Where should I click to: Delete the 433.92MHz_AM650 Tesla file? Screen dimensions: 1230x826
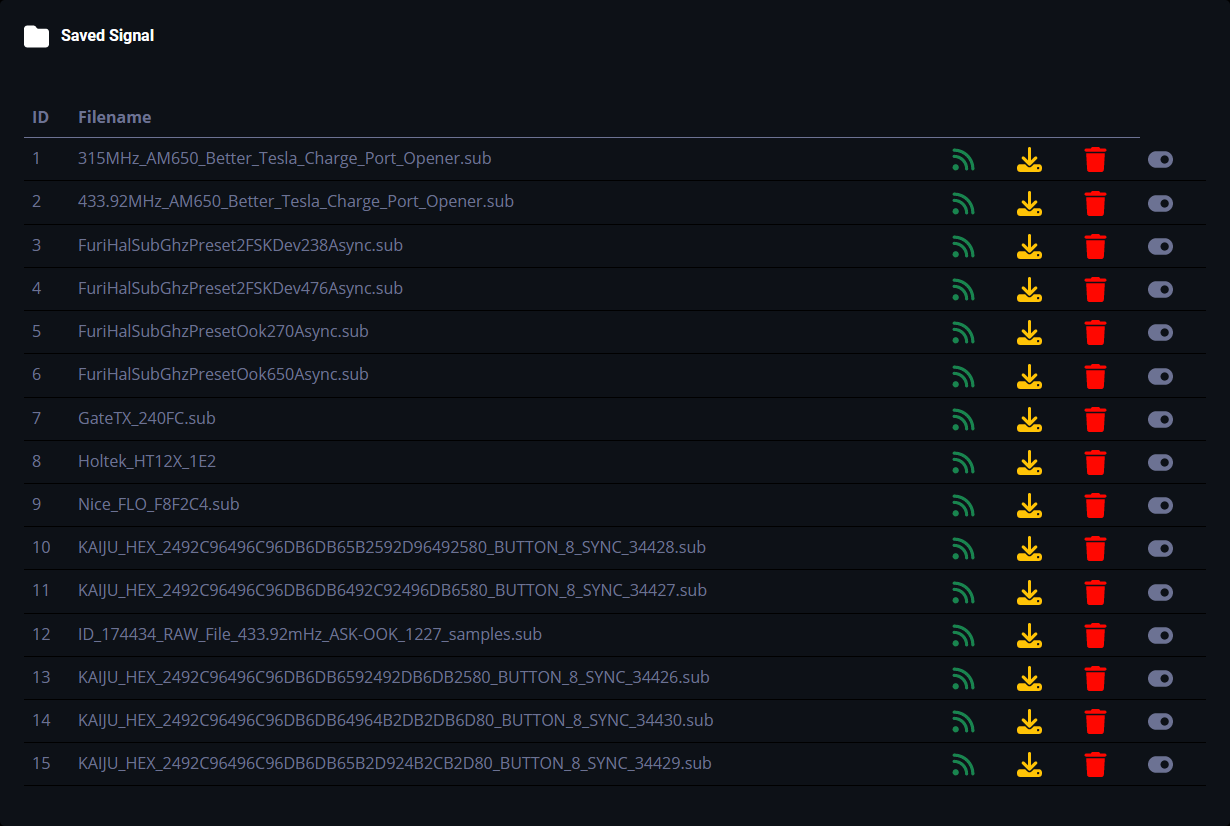pyautogui.click(x=1096, y=203)
